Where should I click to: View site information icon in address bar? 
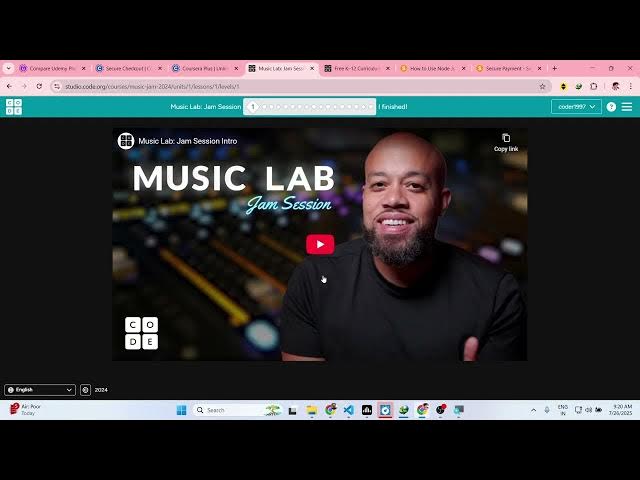coord(57,87)
